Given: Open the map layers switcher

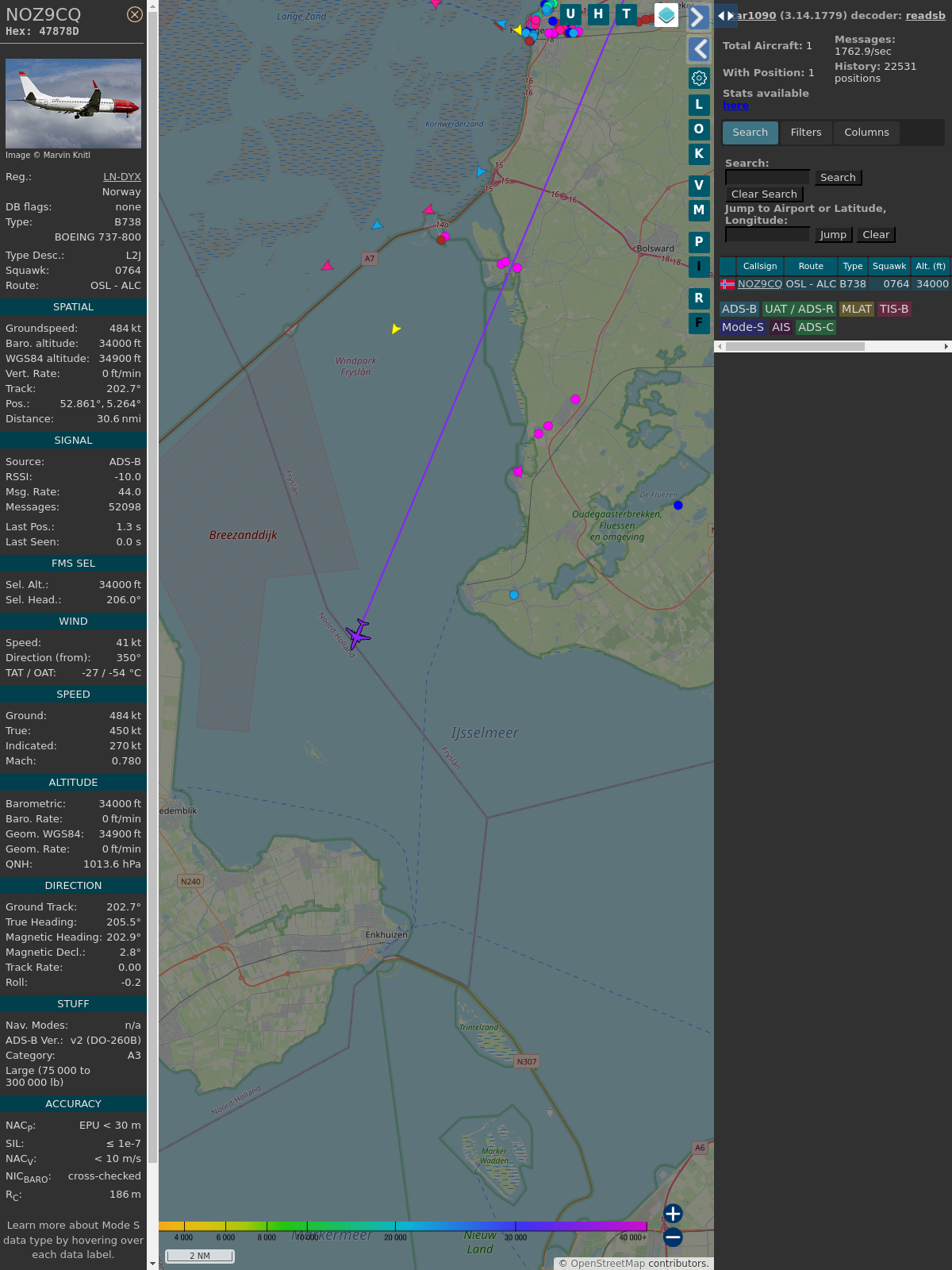Looking at the screenshot, I should tap(666, 14).
